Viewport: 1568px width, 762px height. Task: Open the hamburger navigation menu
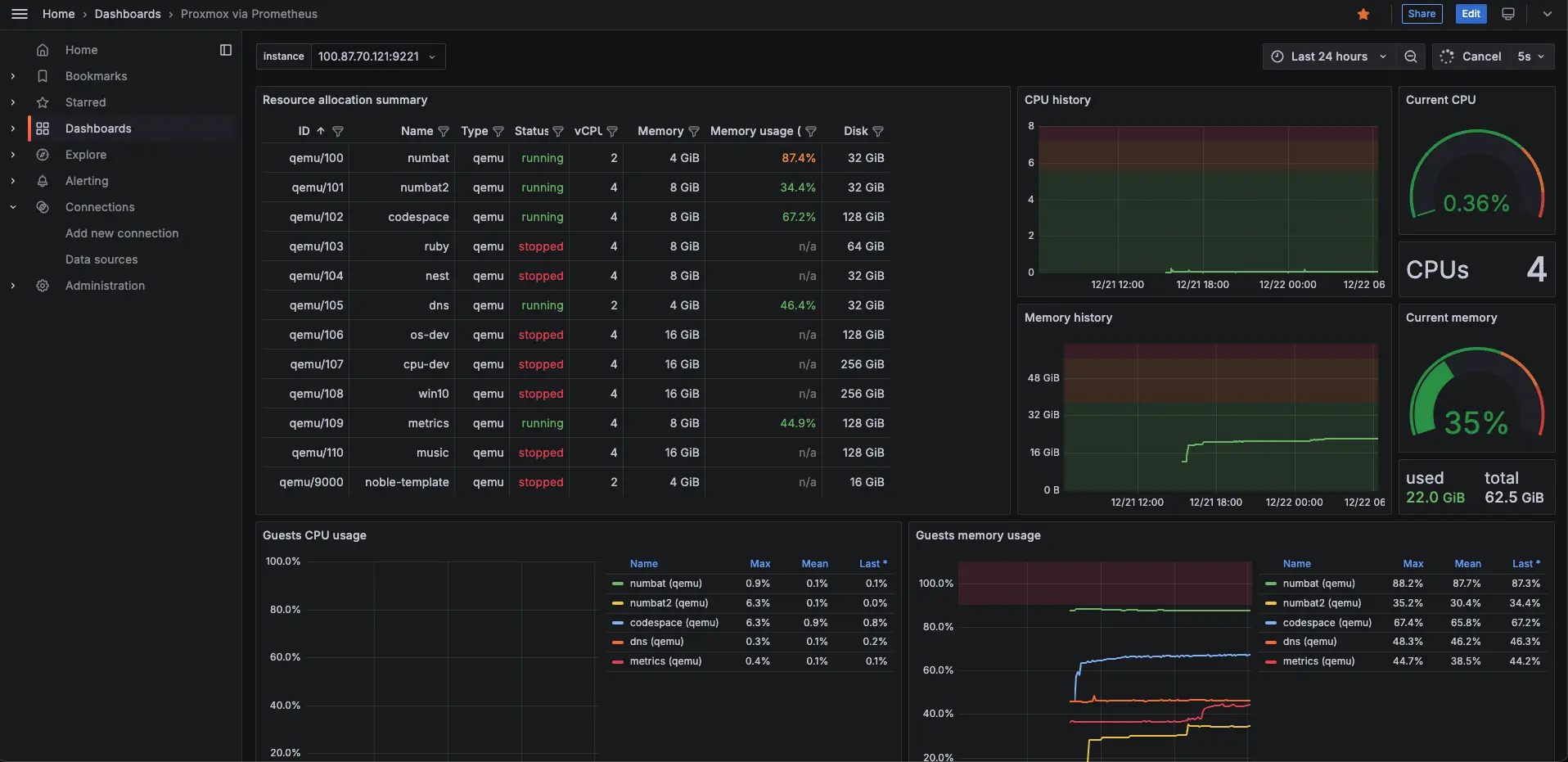[x=20, y=14]
